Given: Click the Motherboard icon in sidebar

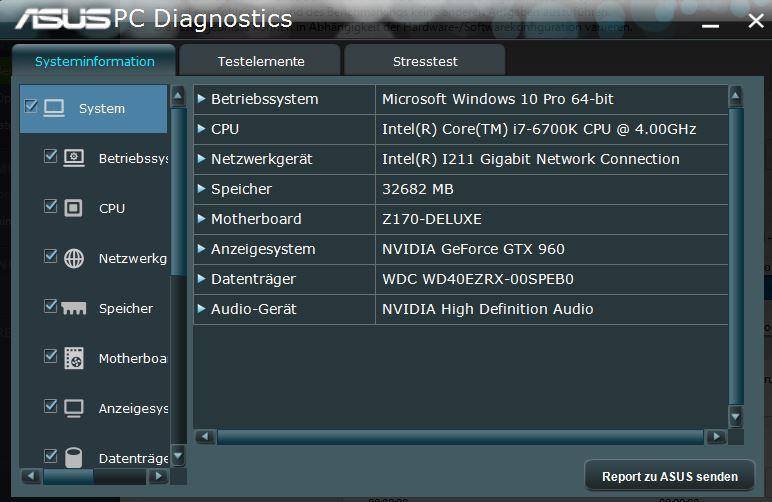Looking at the screenshot, I should point(74,358).
